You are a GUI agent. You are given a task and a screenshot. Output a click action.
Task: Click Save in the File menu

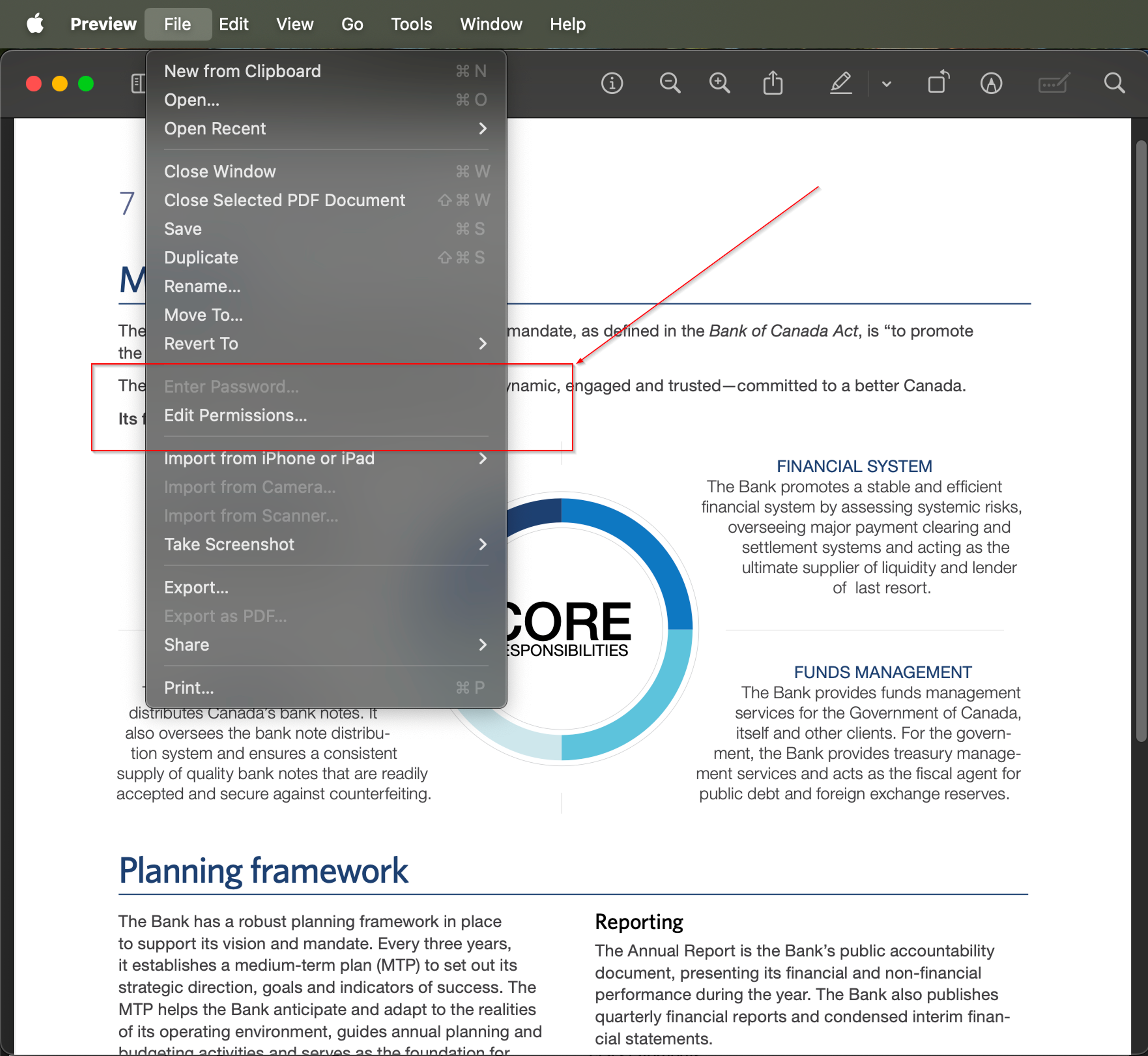(x=326, y=228)
